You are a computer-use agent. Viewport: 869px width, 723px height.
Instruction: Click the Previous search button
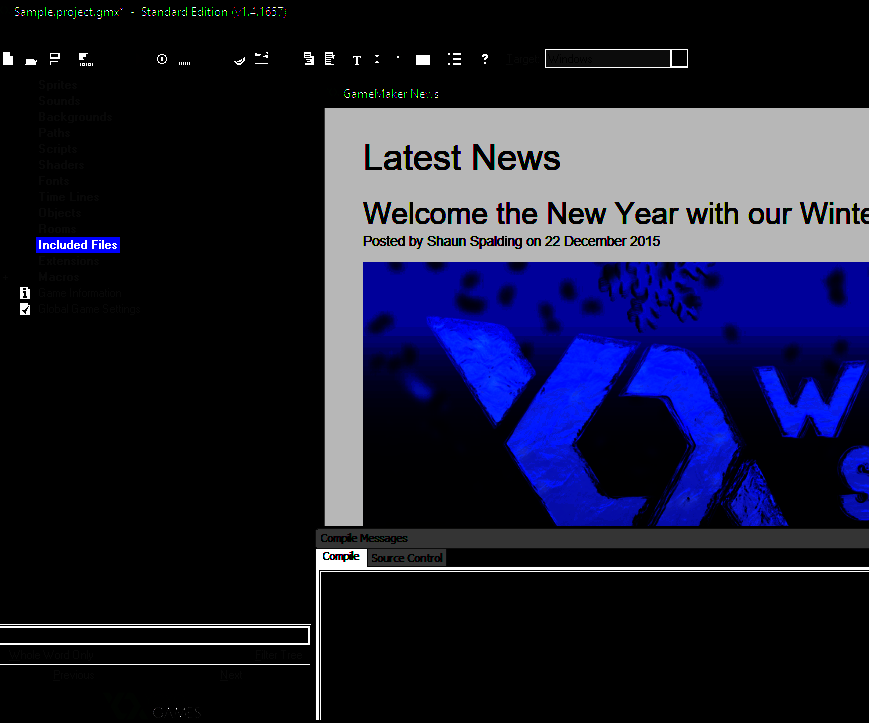point(74,675)
